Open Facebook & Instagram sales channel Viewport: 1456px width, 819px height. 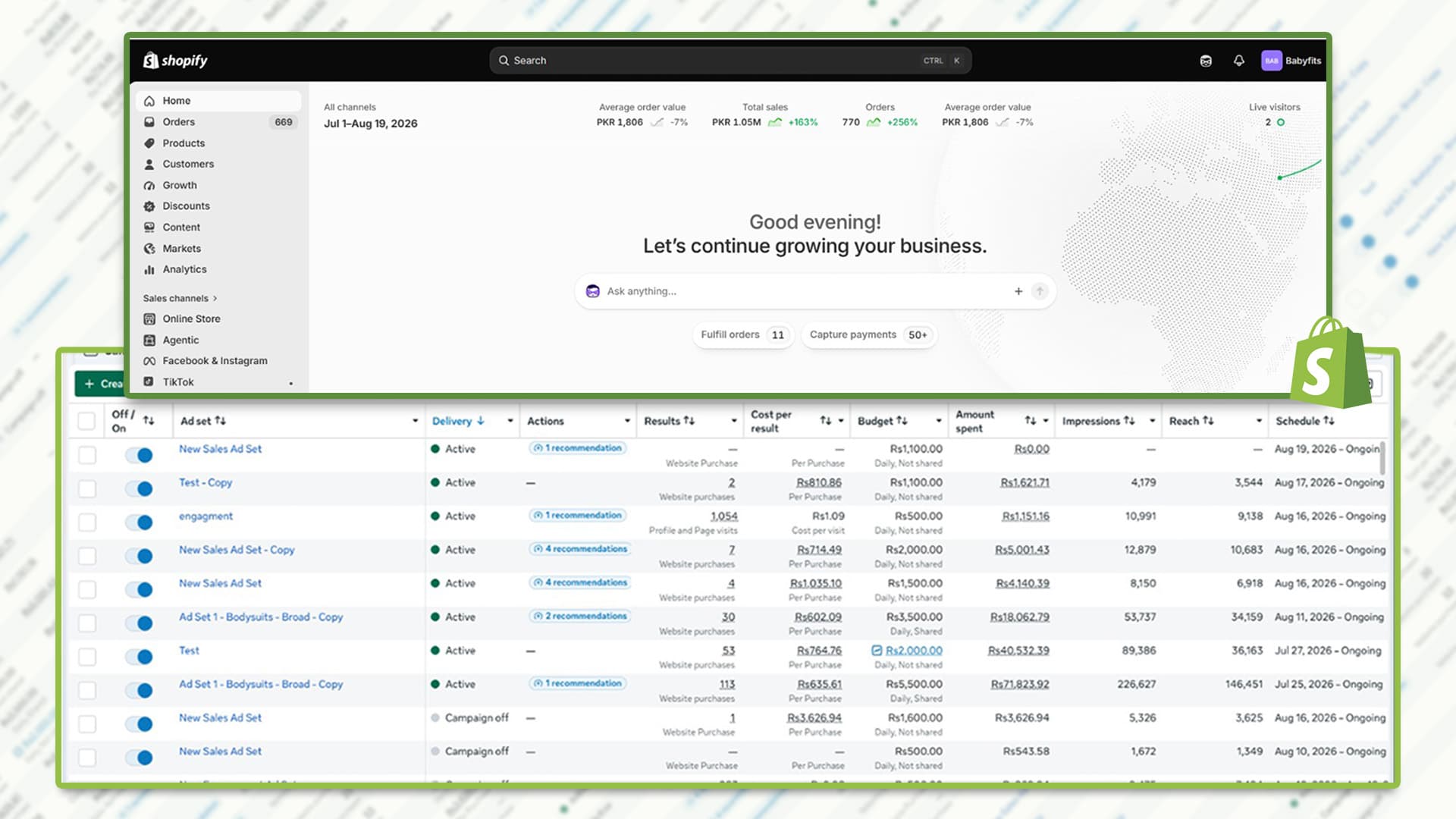tap(218, 361)
